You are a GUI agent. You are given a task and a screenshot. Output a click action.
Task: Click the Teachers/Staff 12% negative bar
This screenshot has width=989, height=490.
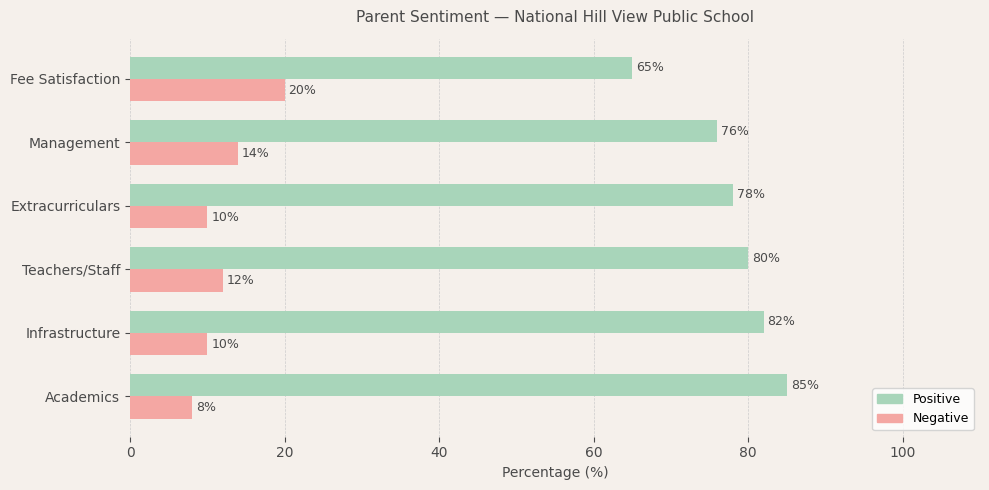pos(176,280)
